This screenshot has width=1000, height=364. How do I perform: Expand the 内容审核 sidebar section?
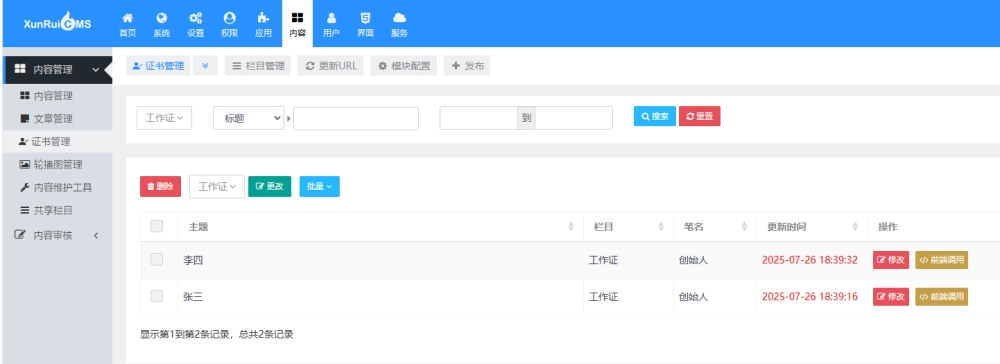(57, 235)
